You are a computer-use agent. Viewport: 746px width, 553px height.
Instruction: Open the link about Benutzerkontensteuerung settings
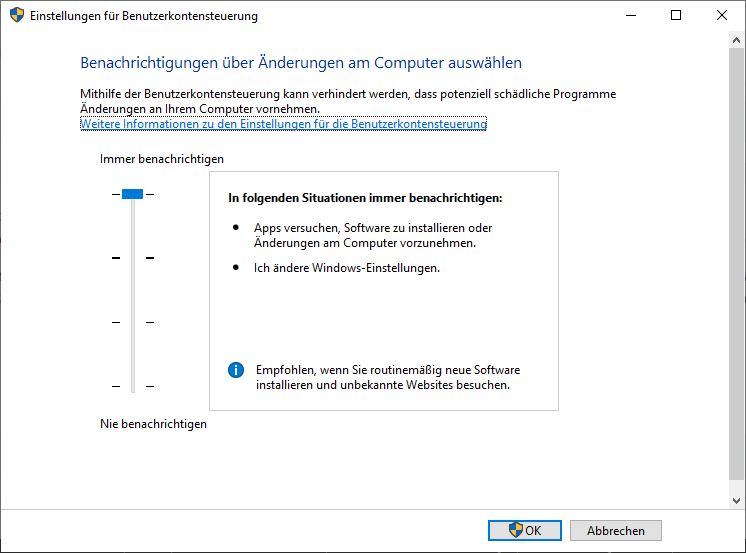coord(283,124)
